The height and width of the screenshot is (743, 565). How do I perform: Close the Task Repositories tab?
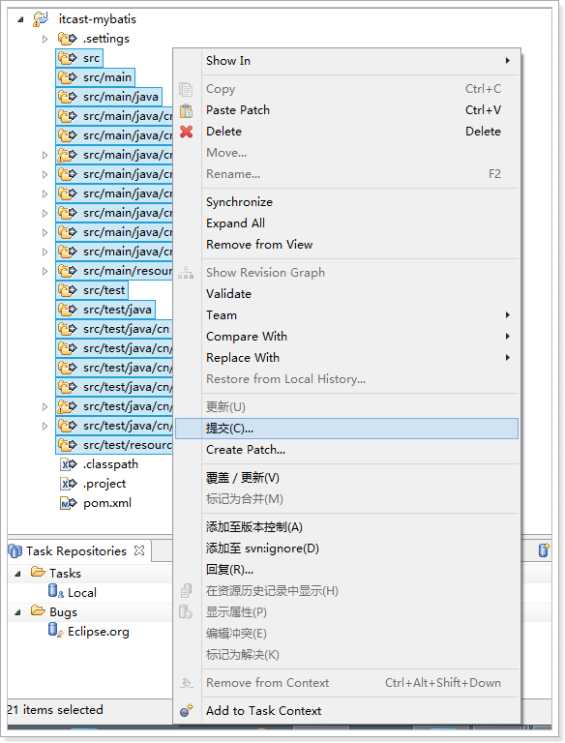click(x=139, y=551)
